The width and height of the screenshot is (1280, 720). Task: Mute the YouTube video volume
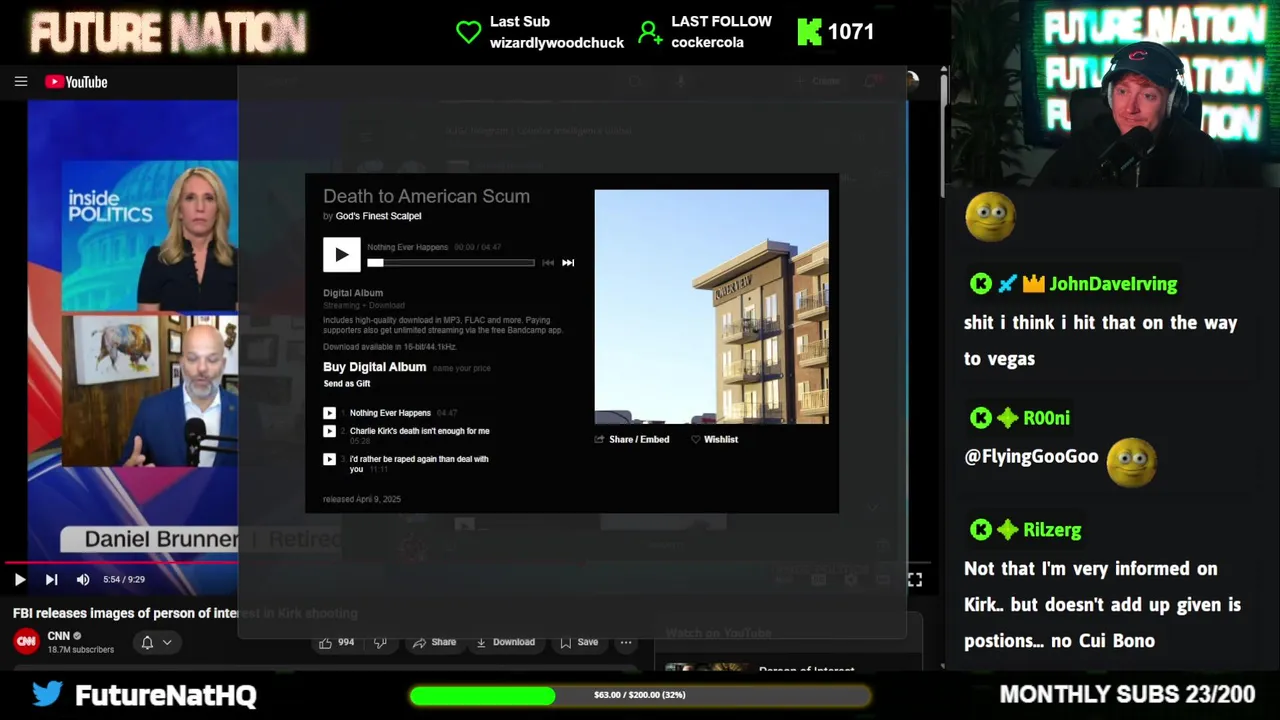(x=83, y=579)
